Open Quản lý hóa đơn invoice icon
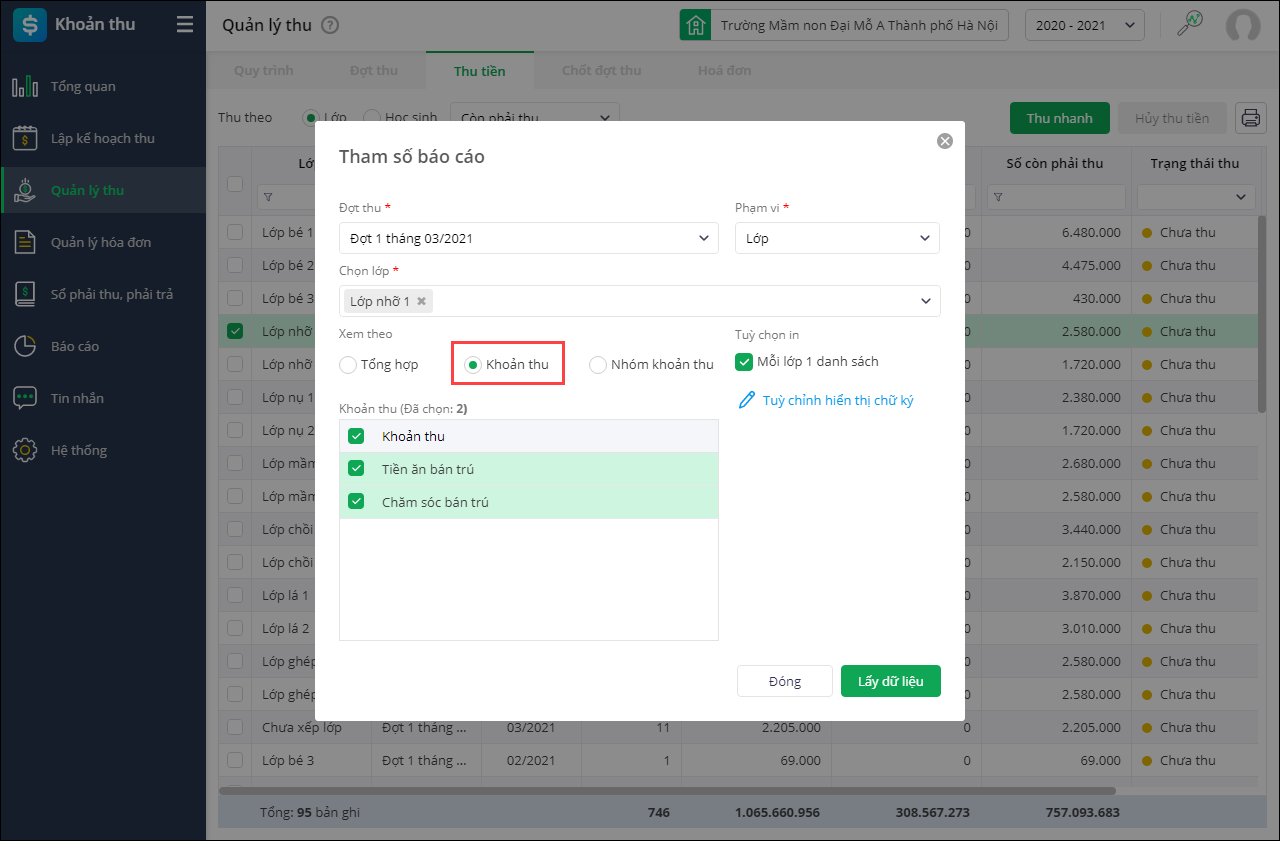 point(25,243)
